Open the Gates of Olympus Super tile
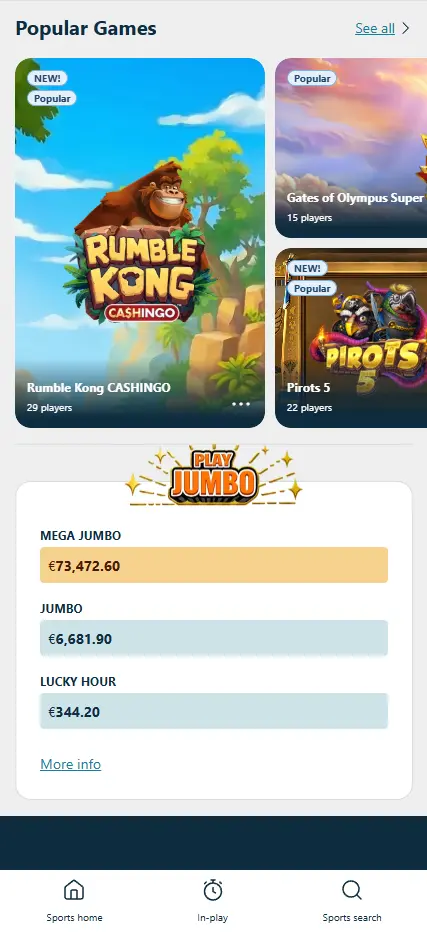The width and height of the screenshot is (427, 933). (x=351, y=148)
